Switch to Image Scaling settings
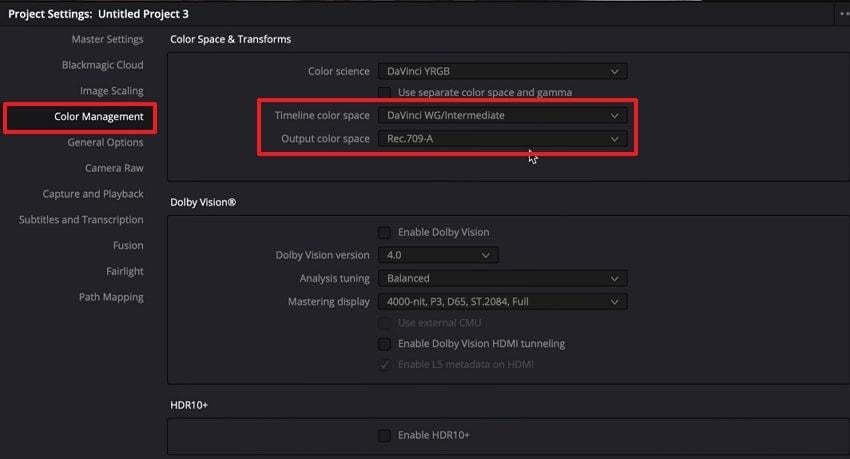The height and width of the screenshot is (459, 850). point(111,91)
